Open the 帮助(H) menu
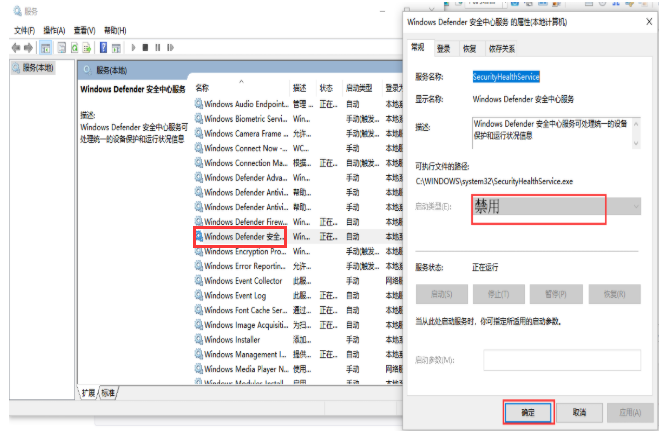660x431 pixels. click(x=115, y=30)
